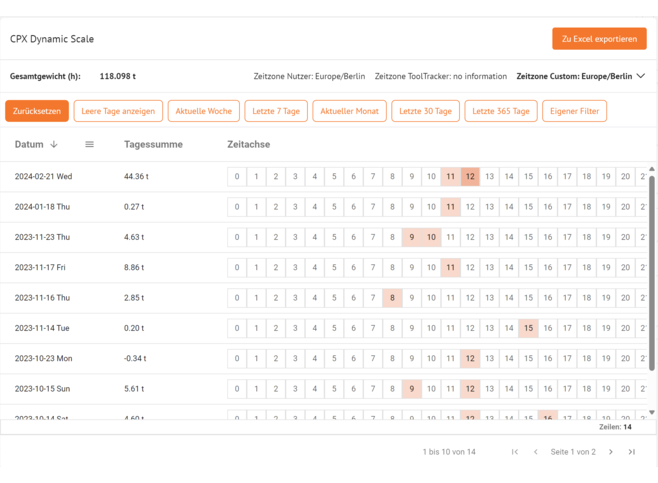Click the 5.61 t daily total
658x483 pixels.
pyautogui.click(x=134, y=389)
